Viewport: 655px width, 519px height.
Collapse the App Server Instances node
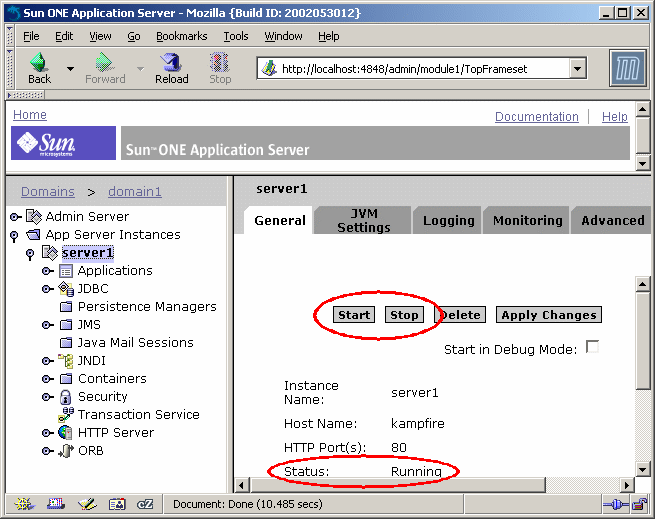click(14, 236)
